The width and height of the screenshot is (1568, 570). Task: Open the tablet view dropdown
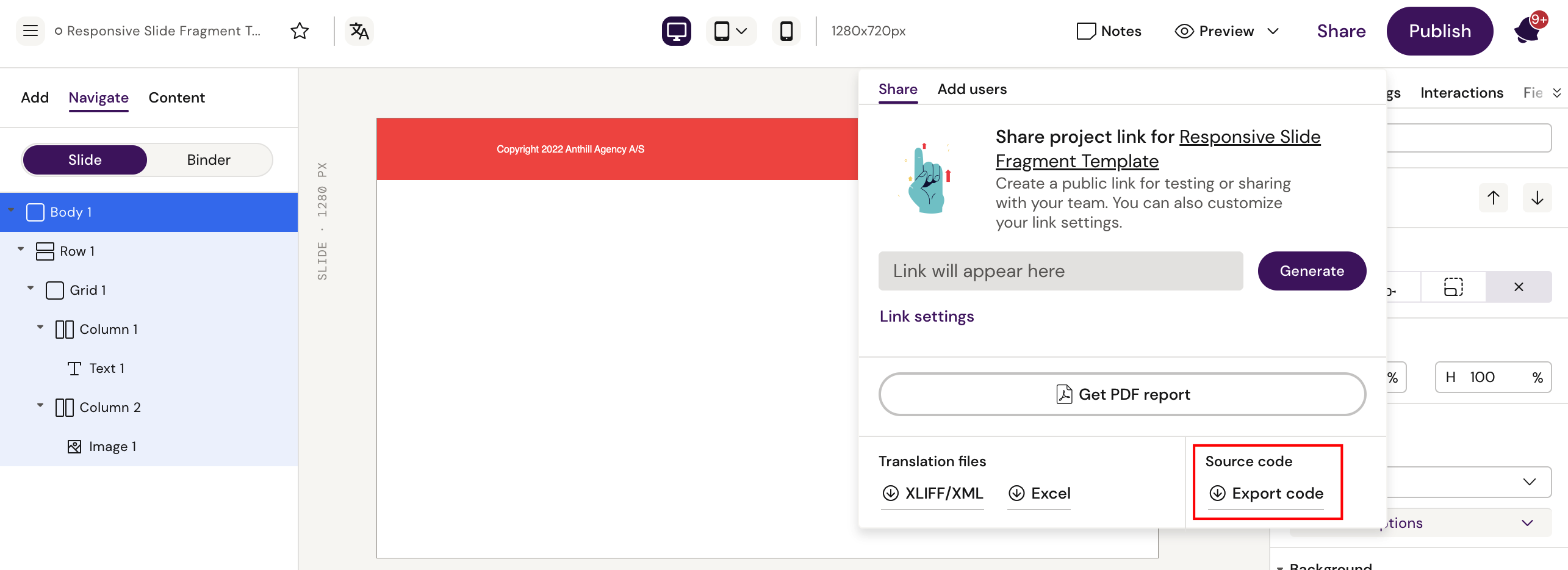click(731, 31)
